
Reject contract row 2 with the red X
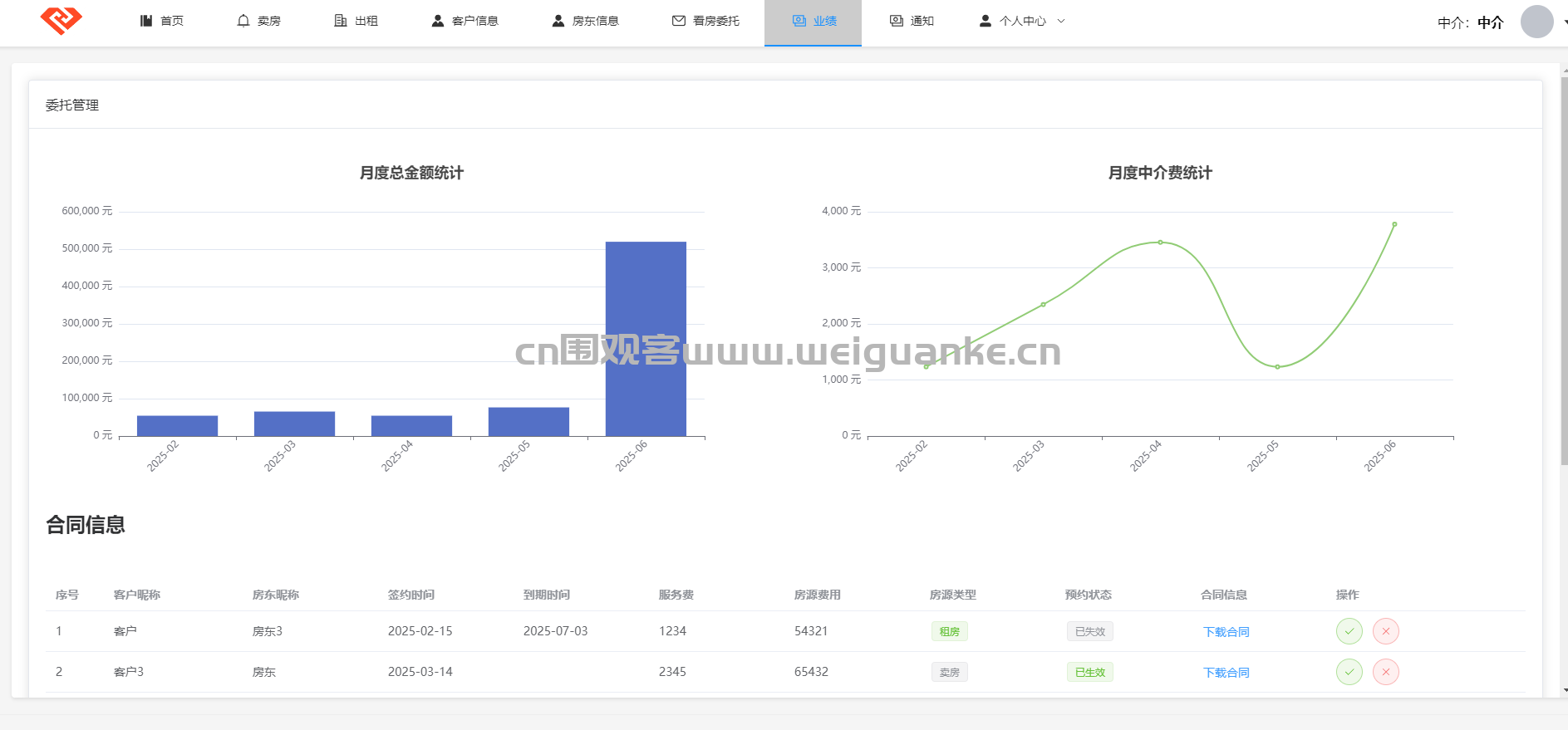click(1386, 672)
